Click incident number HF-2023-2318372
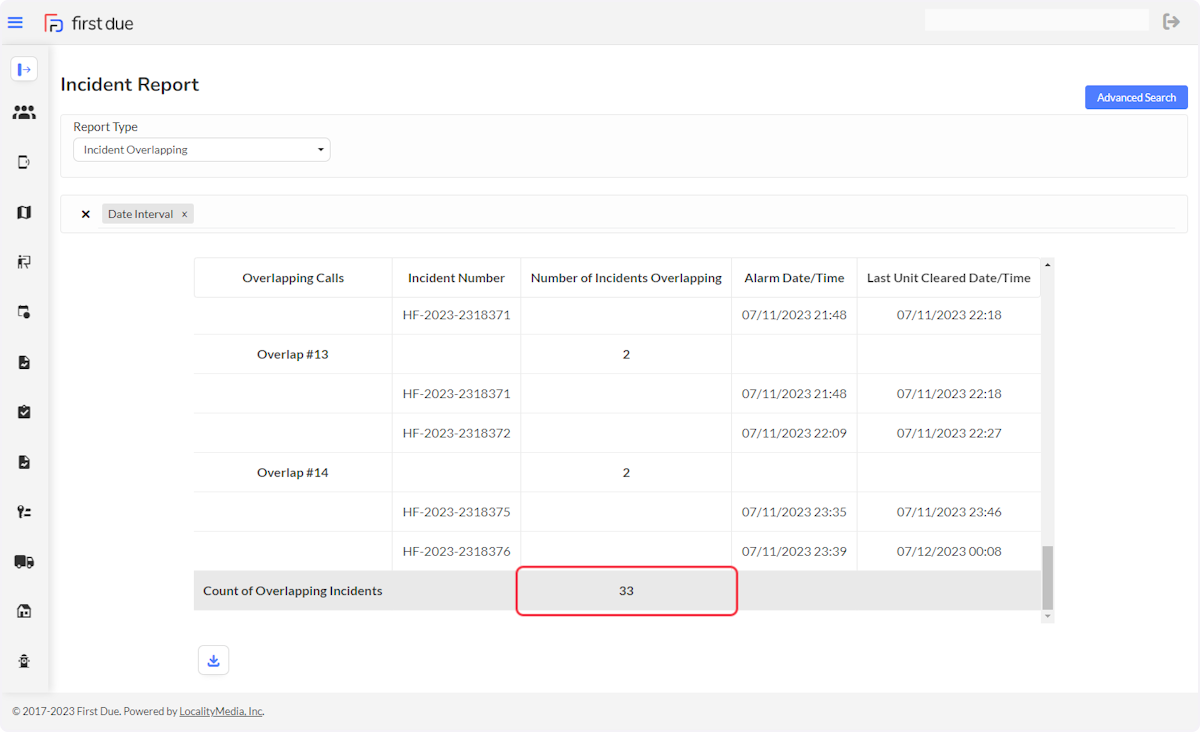Image resolution: width=1200 pixels, height=732 pixels. [x=456, y=433]
